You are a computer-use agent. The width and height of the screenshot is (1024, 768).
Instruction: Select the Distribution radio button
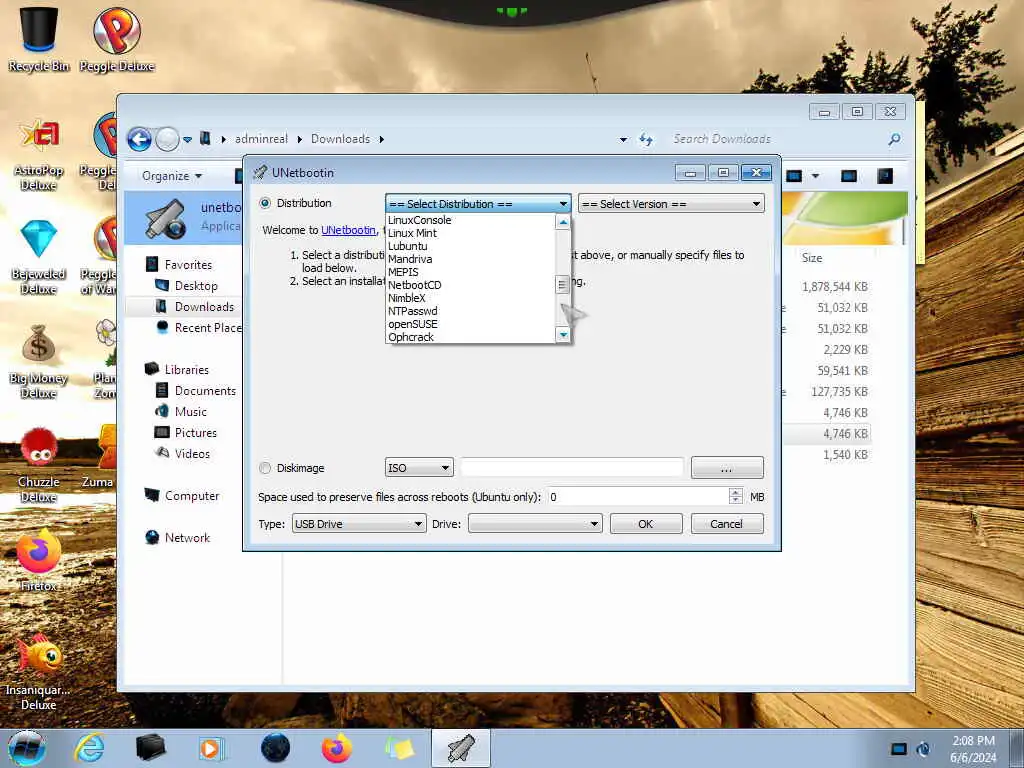click(x=265, y=203)
